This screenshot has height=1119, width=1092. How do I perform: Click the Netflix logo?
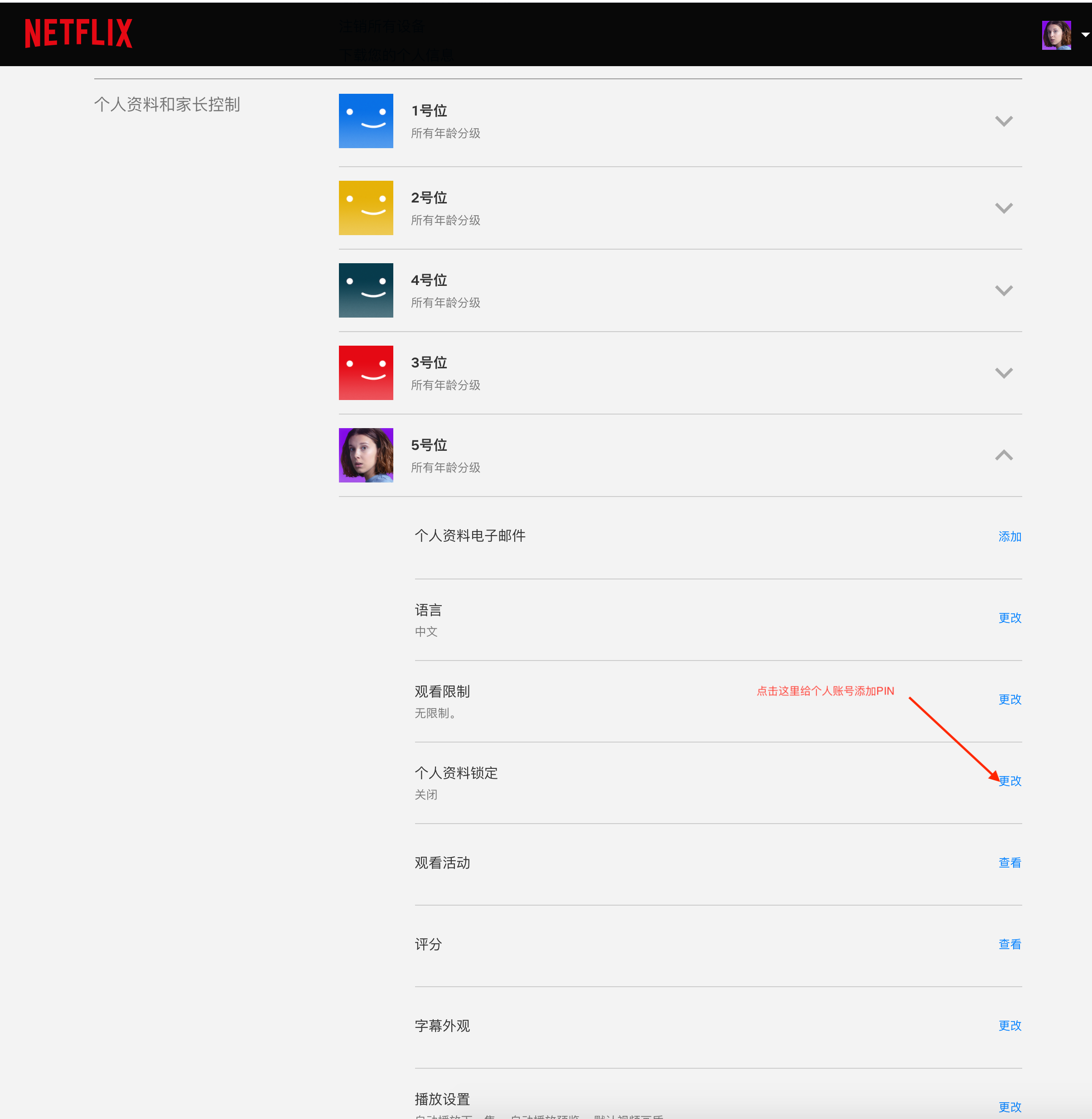pyautogui.click(x=78, y=33)
